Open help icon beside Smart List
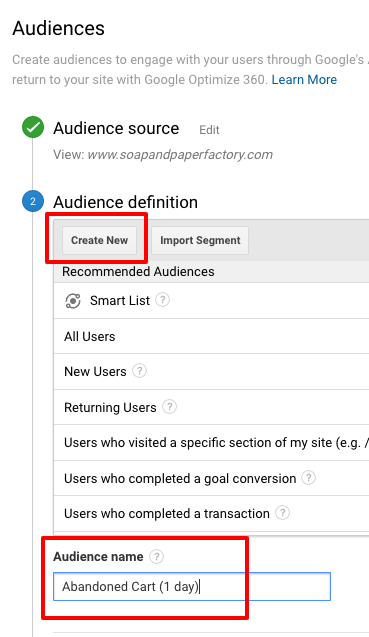Viewport: 369px width, 637px height. pos(163,300)
